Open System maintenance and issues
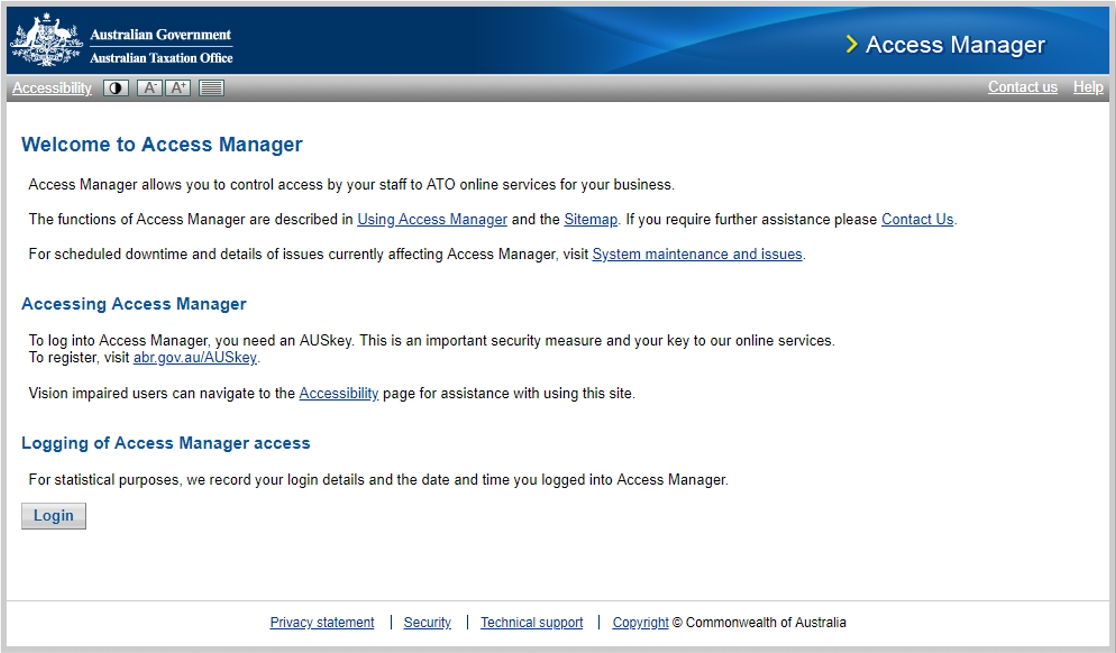The height and width of the screenshot is (653, 1116). click(697, 254)
